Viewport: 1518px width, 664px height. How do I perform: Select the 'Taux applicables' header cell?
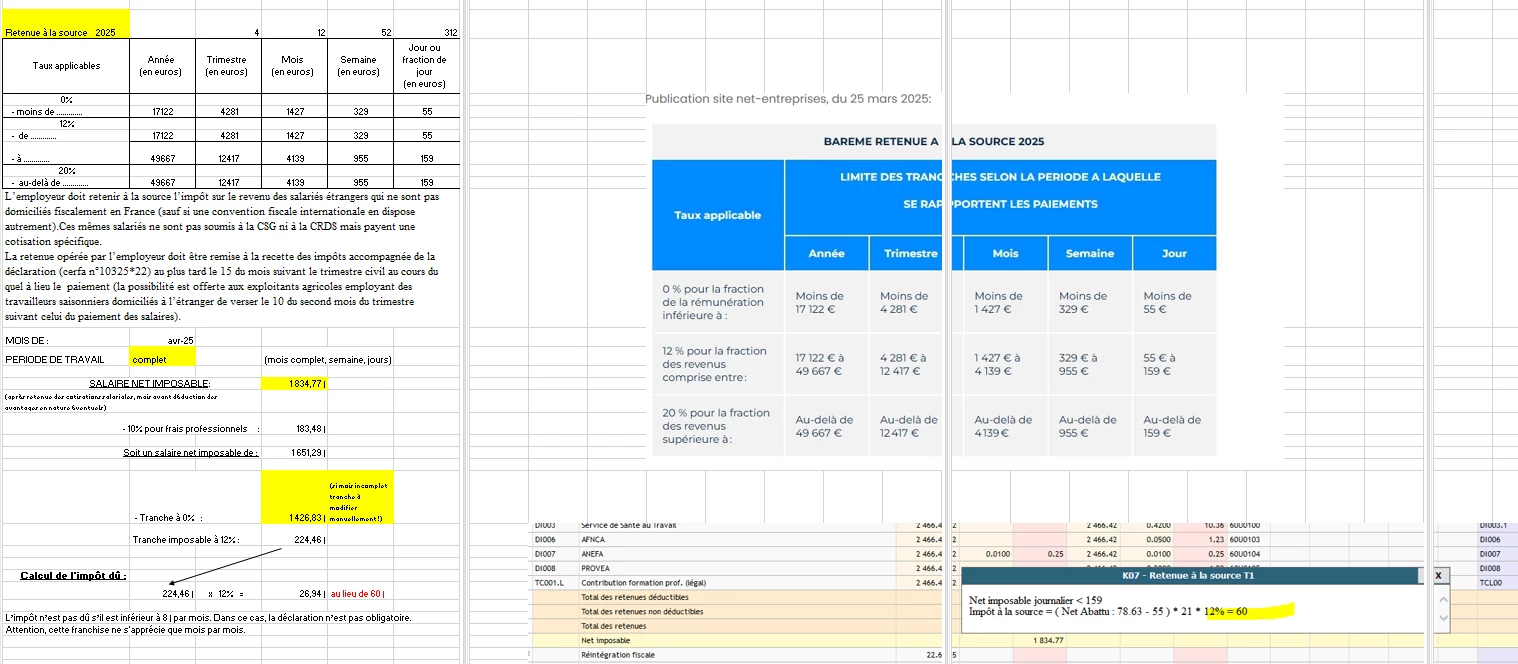(x=66, y=66)
